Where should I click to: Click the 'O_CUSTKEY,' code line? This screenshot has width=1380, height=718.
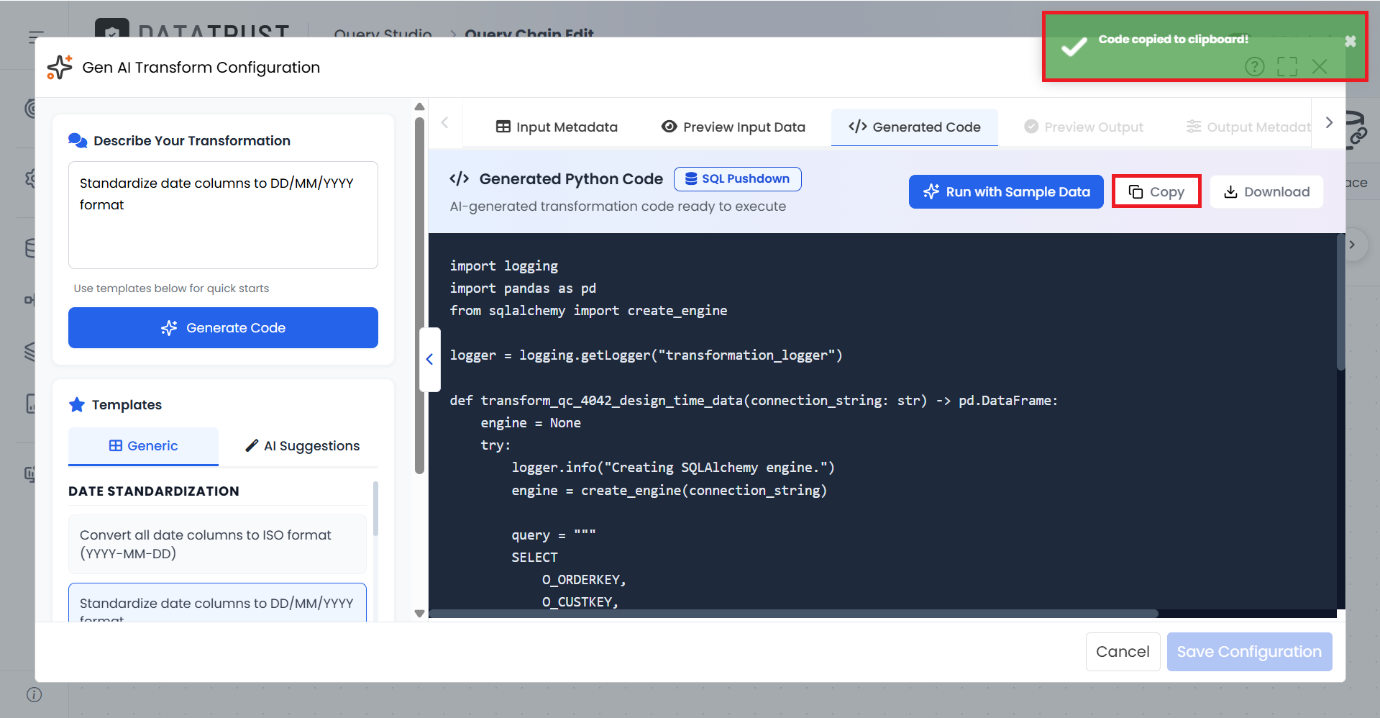click(x=580, y=602)
